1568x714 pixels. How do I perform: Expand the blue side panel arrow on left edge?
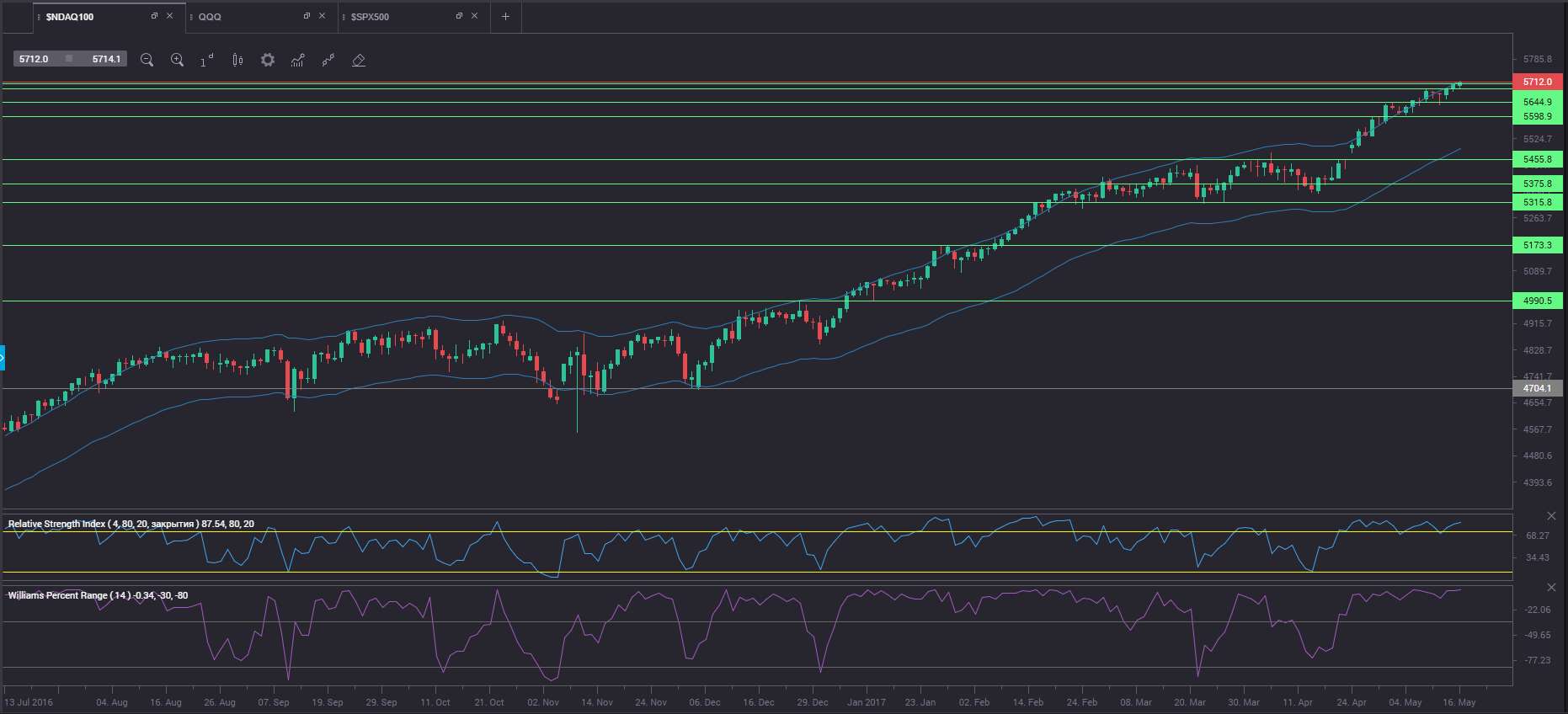point(3,358)
